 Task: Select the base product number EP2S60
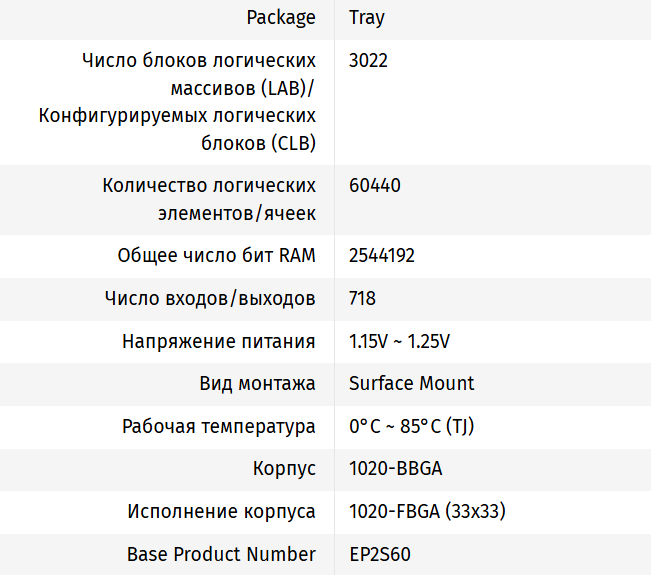tap(380, 554)
